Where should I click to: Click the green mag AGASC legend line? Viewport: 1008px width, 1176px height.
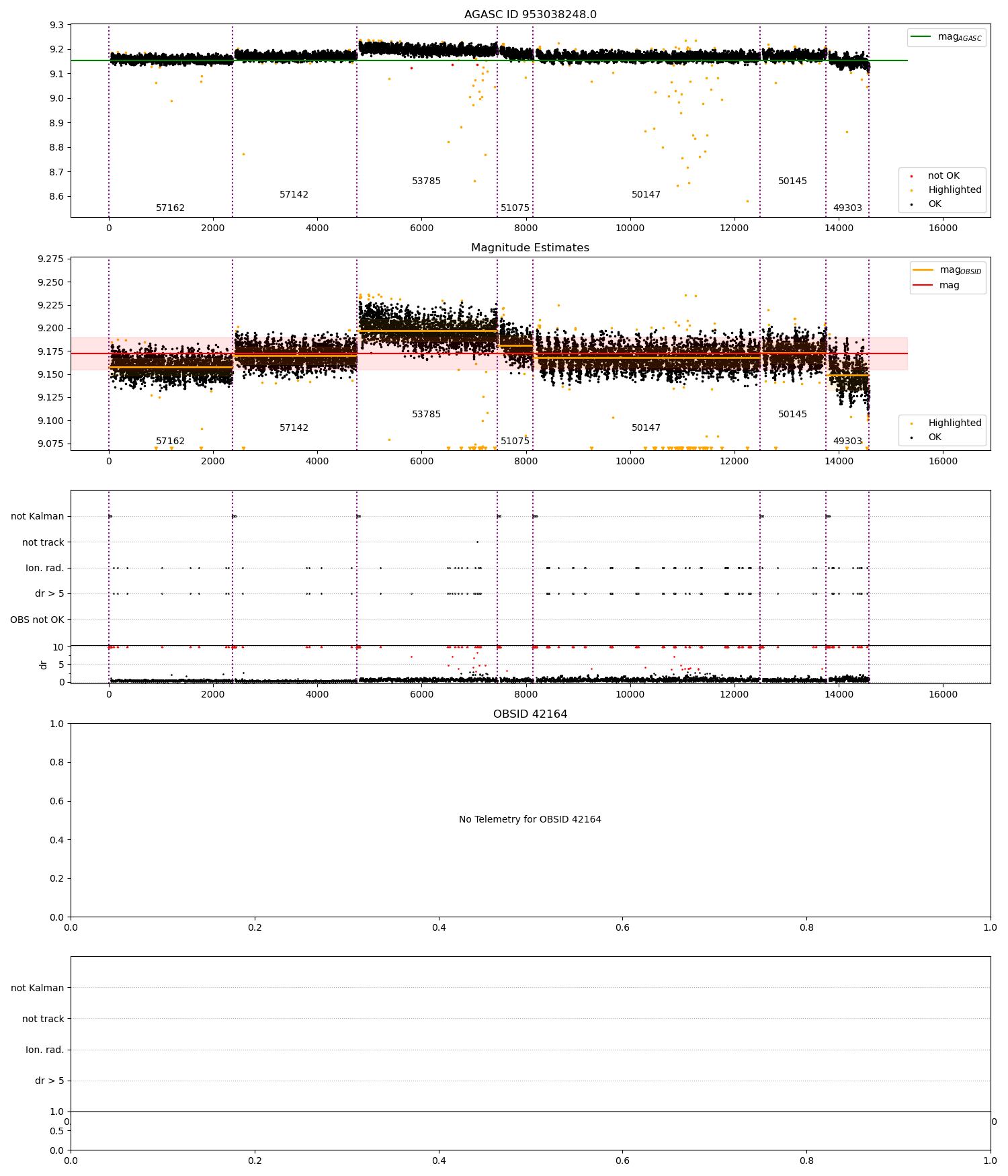pos(921,37)
